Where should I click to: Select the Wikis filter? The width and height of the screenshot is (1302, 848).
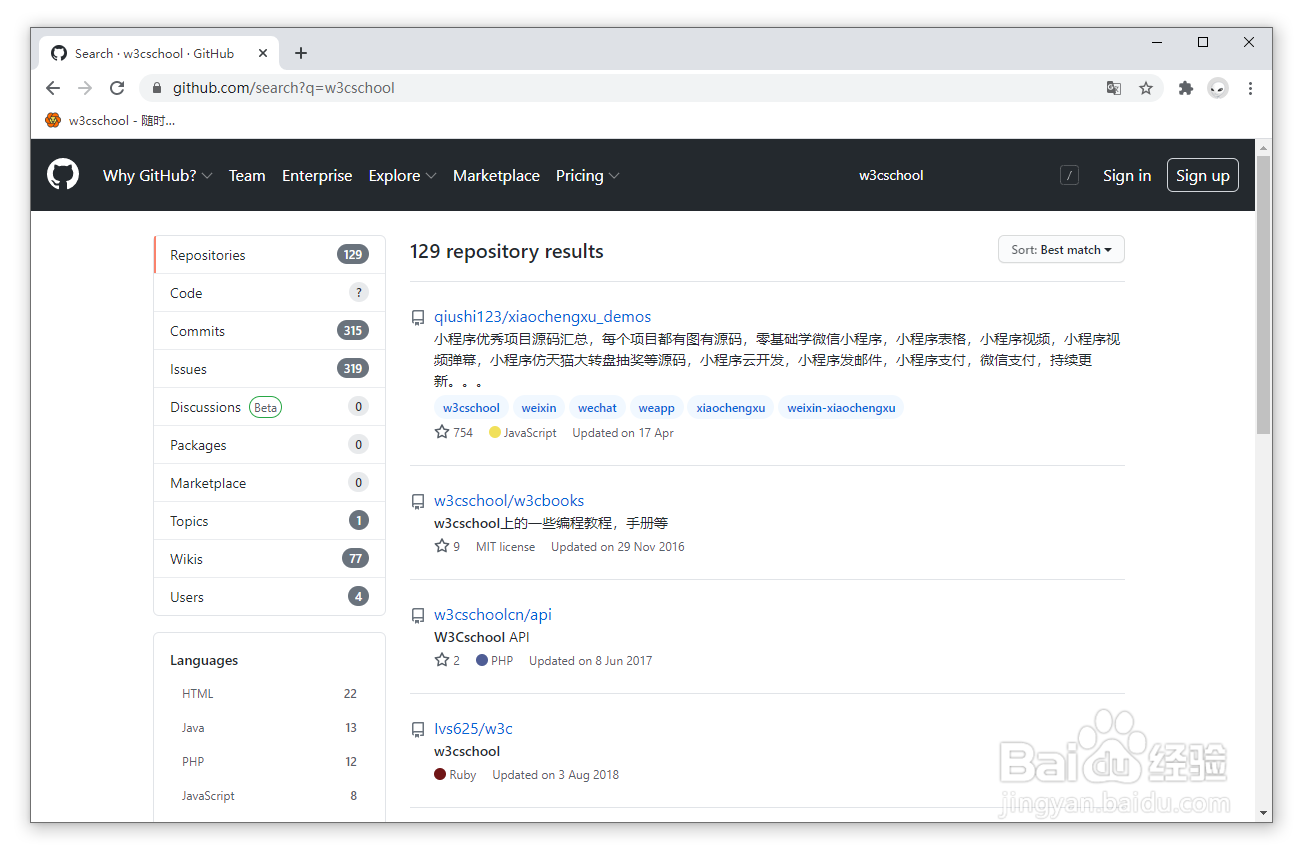[x=269, y=559]
